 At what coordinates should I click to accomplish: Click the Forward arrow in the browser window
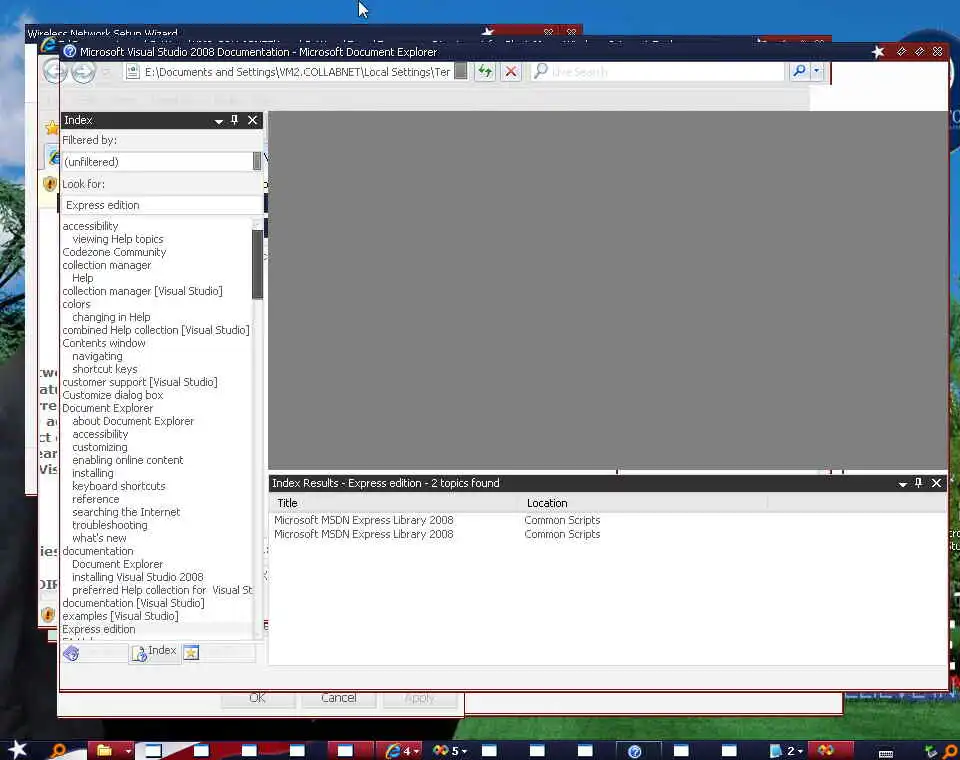pos(83,72)
